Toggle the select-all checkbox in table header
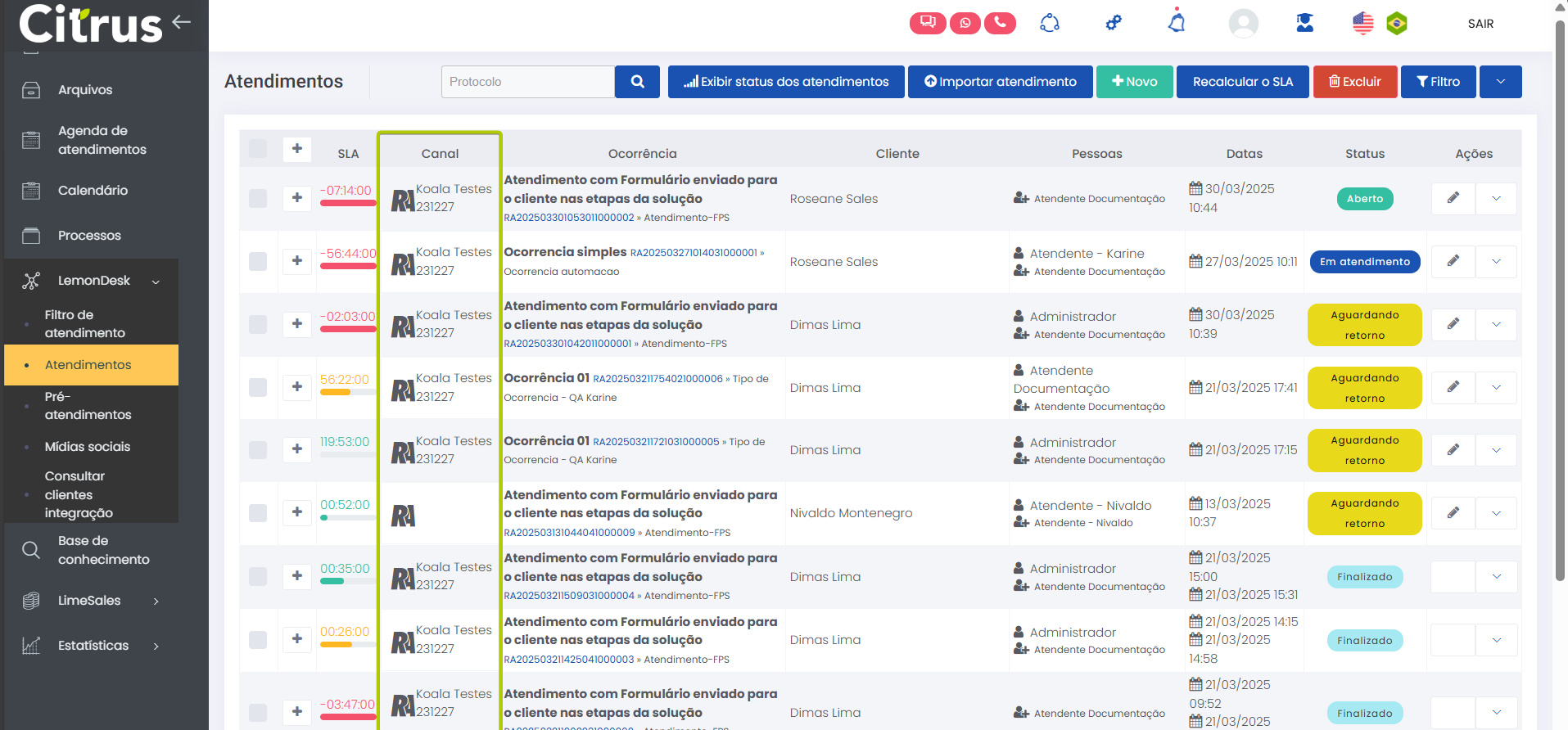 coord(258,149)
